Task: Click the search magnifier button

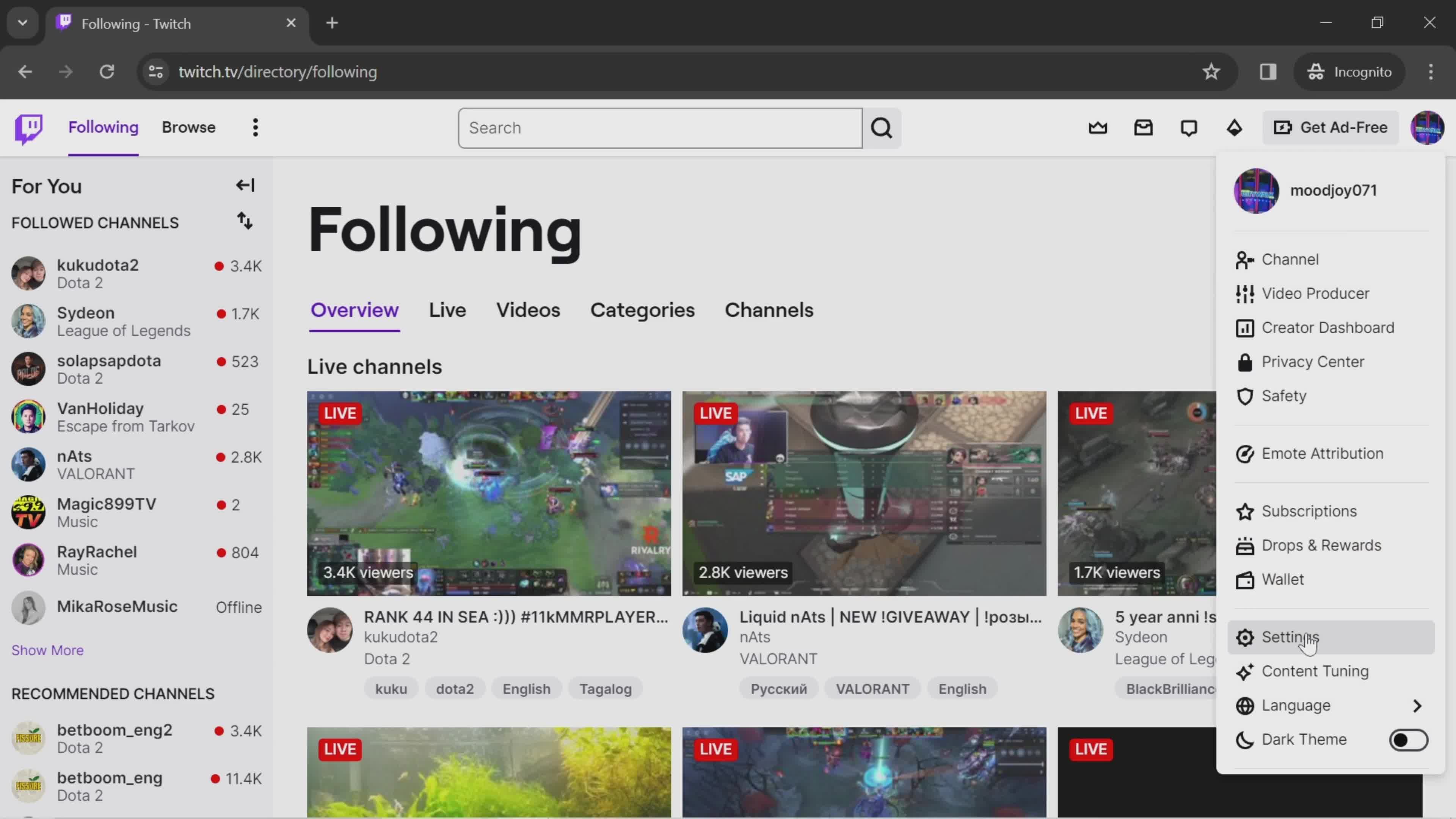Action: pyautogui.click(x=882, y=128)
